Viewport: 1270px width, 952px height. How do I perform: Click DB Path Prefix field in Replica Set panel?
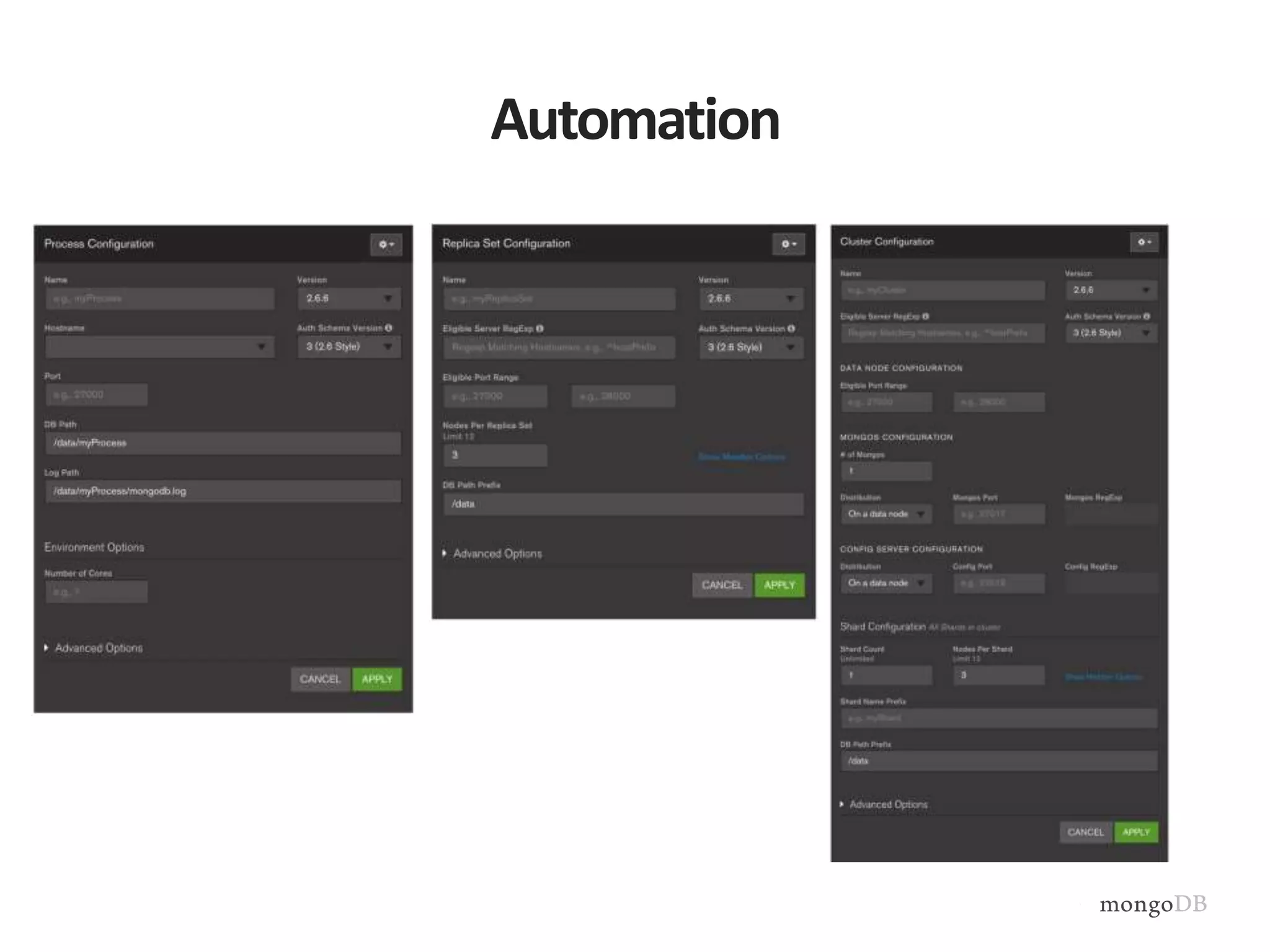tap(624, 504)
